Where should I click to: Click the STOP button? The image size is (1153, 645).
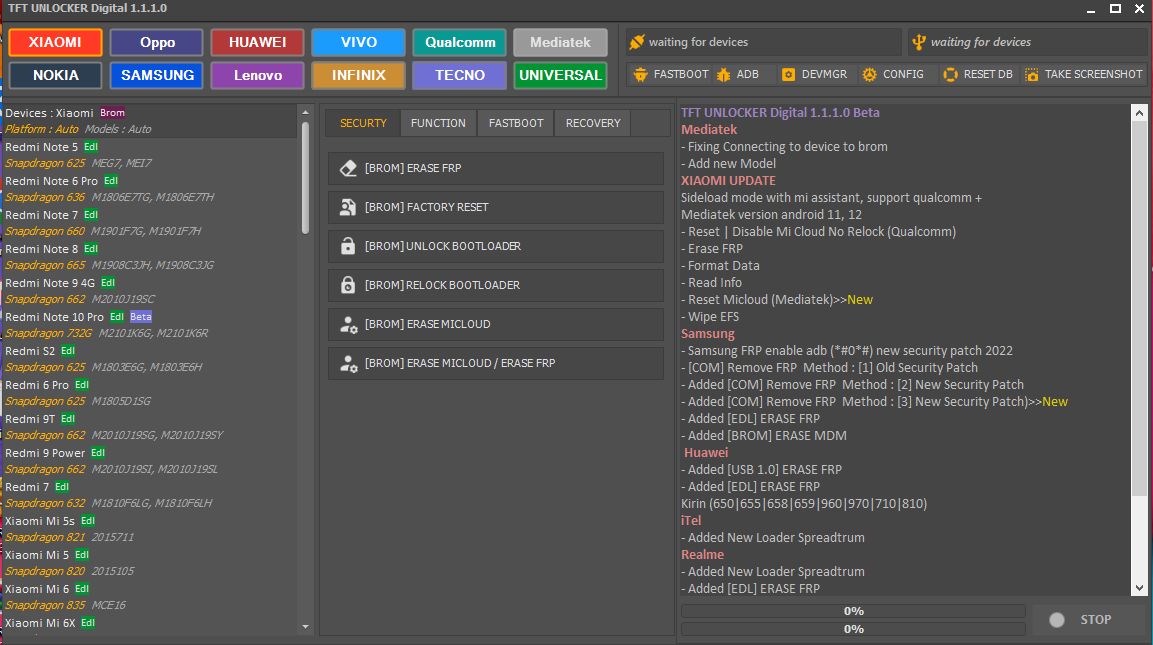pyautogui.click(x=1090, y=620)
